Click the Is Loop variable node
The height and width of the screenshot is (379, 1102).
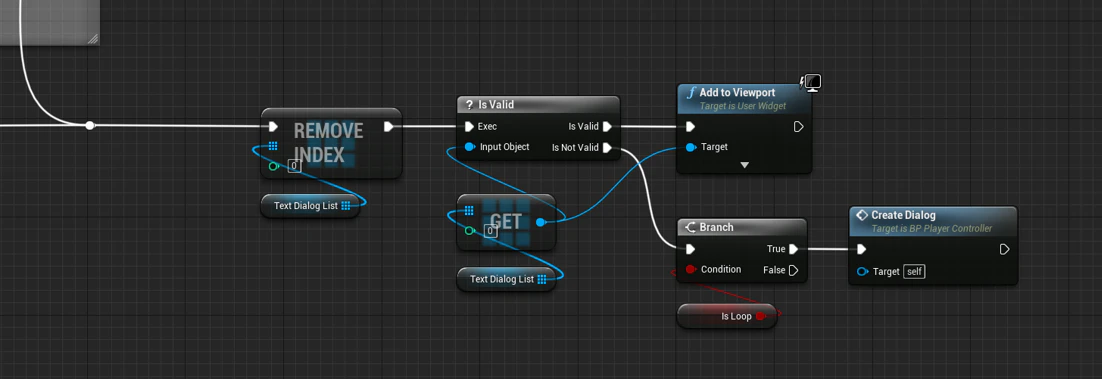tap(727, 316)
